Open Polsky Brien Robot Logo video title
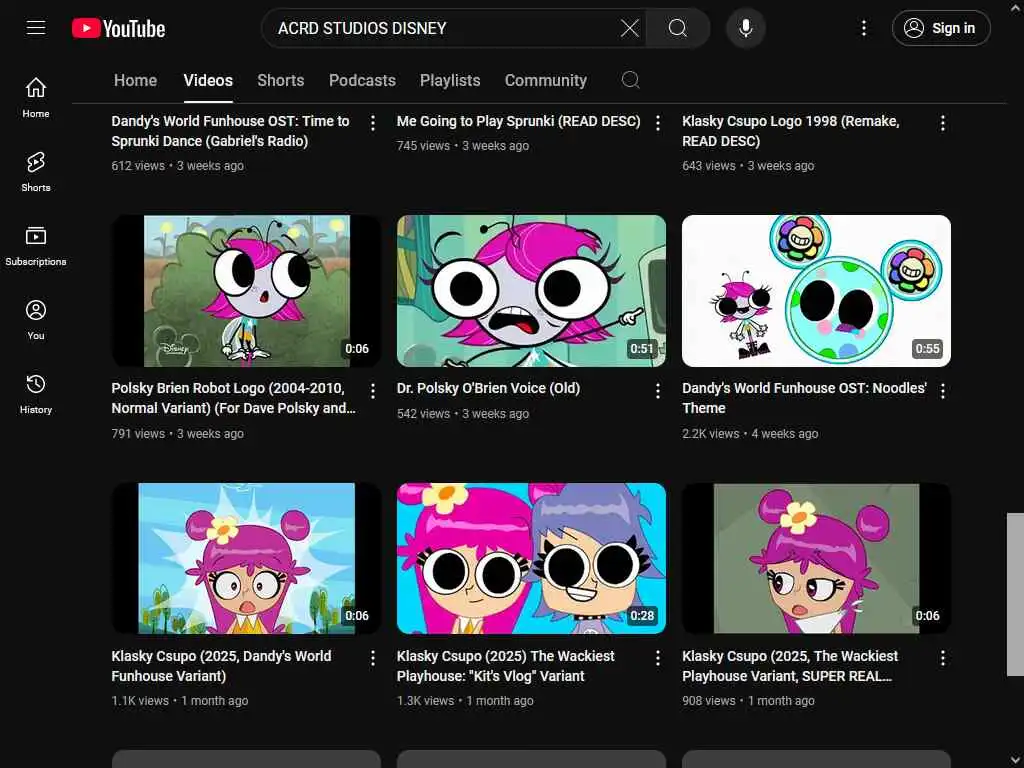 (x=234, y=398)
